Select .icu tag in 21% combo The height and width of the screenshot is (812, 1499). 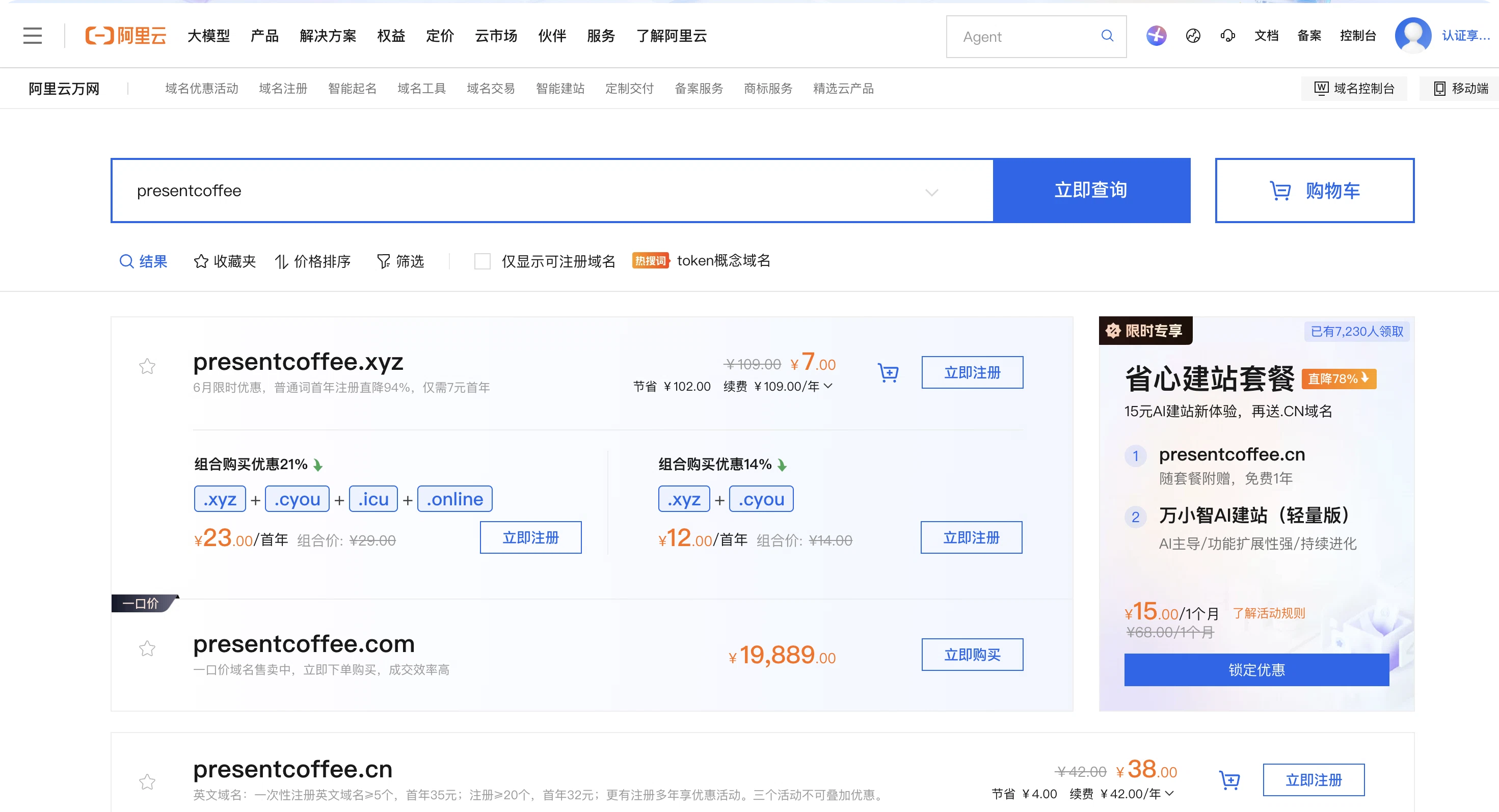pyautogui.click(x=373, y=499)
